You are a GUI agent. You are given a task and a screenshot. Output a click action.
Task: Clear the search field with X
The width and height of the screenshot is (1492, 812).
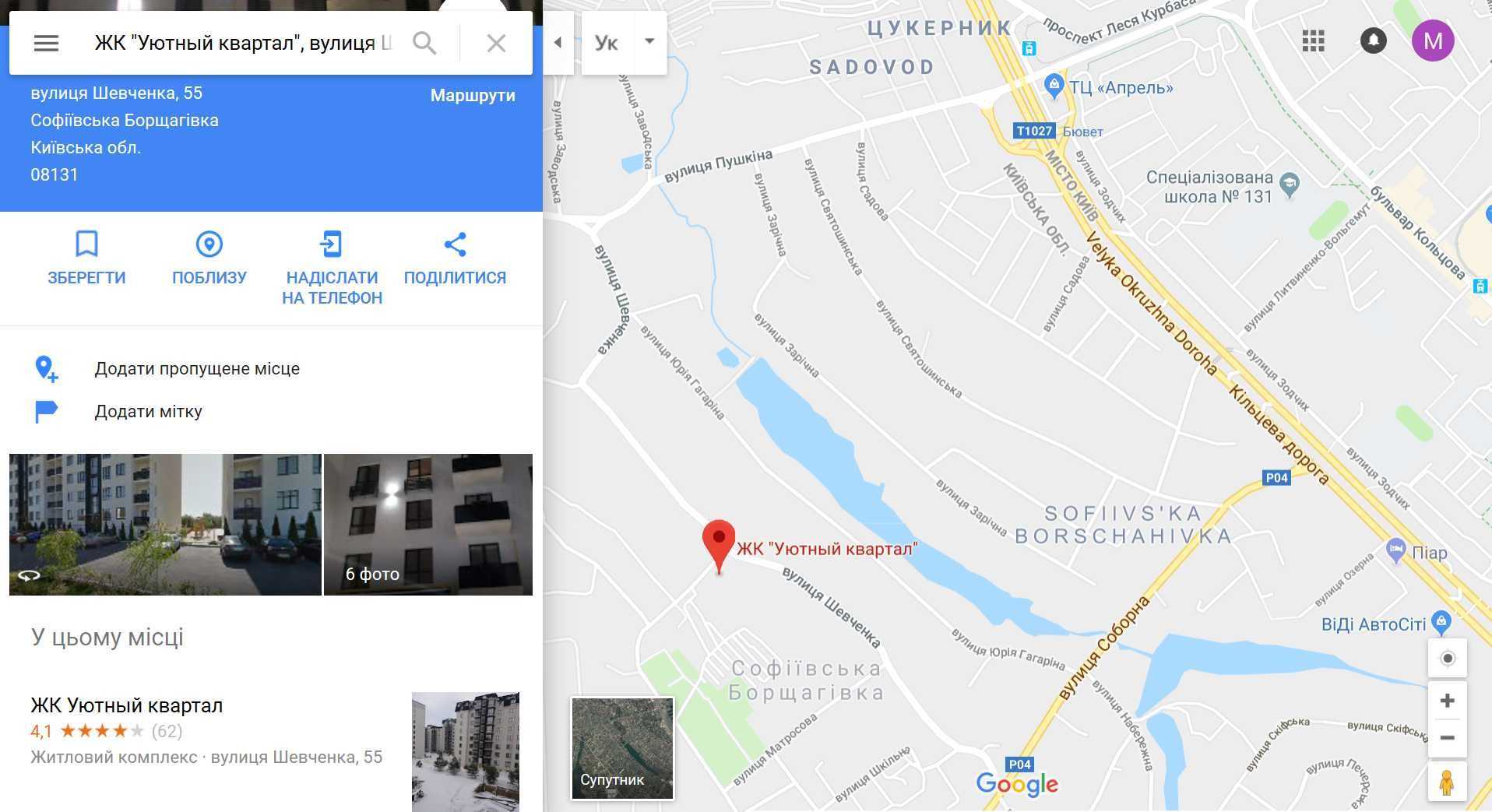coord(496,43)
